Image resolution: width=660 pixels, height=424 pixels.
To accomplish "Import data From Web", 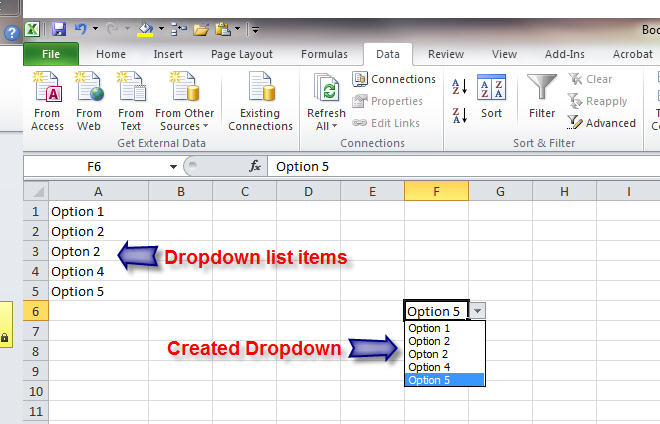I will [89, 101].
